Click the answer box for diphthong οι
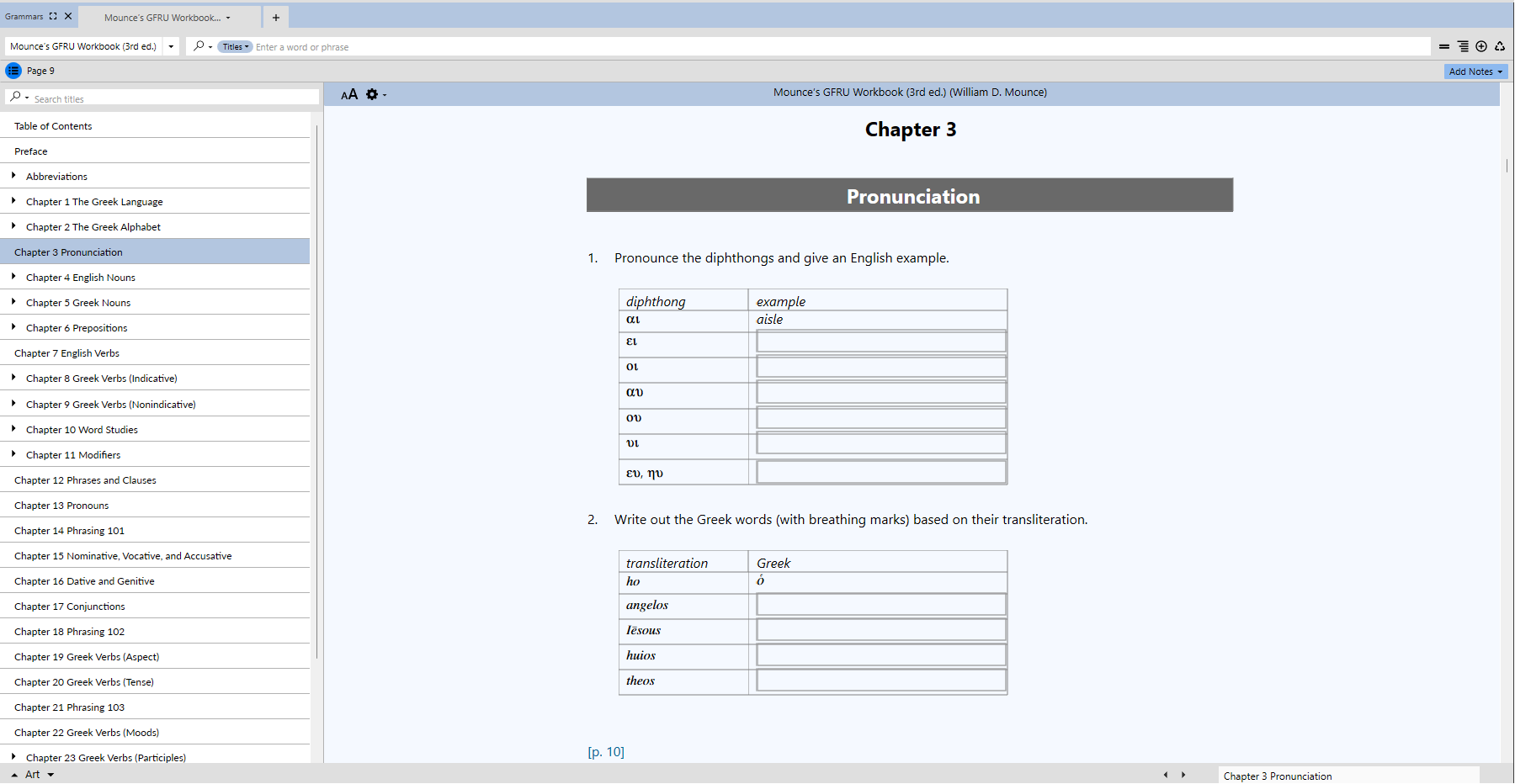The height and width of the screenshot is (784, 1515). coord(881,367)
